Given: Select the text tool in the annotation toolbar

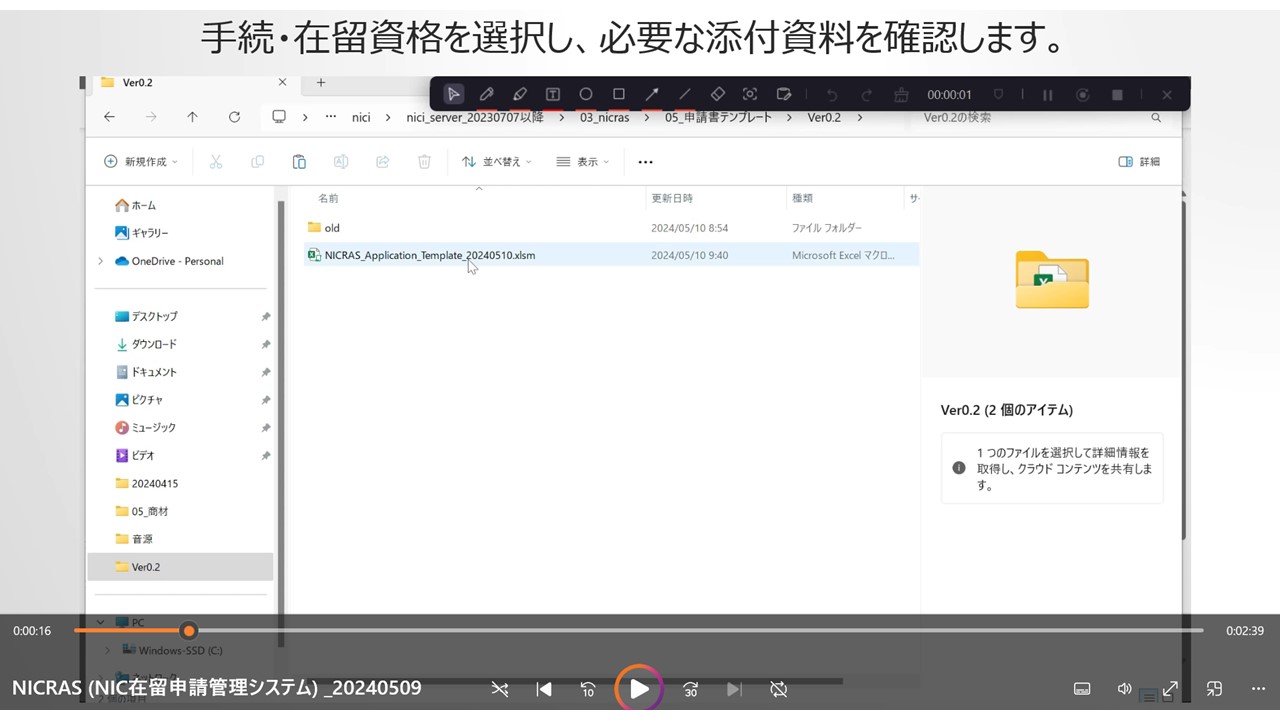Looking at the screenshot, I should tap(553, 94).
